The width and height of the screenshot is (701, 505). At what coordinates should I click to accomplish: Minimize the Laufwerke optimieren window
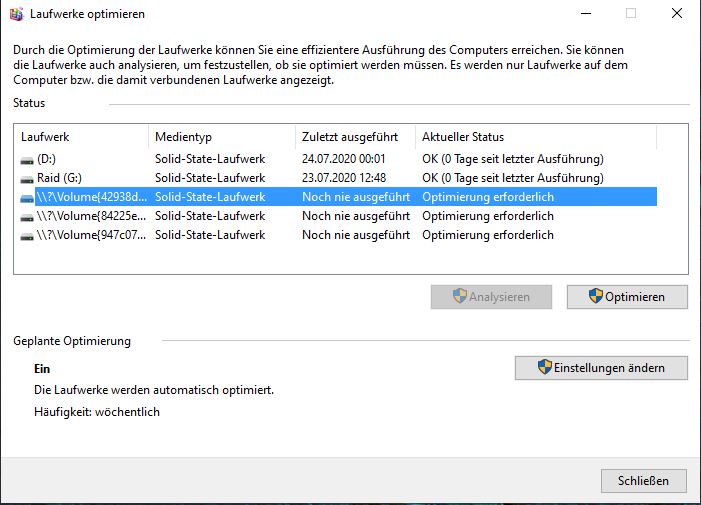tap(586, 13)
